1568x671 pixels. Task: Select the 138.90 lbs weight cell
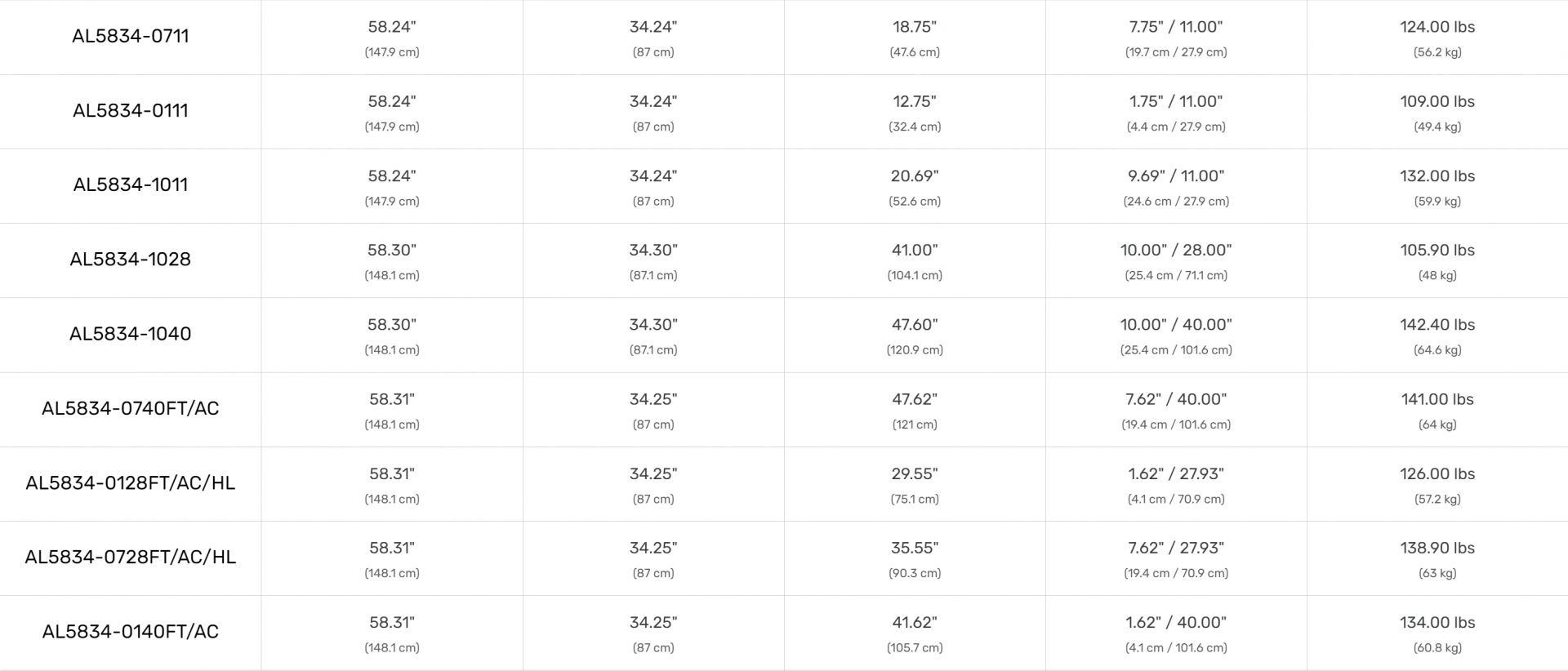pyautogui.click(x=1437, y=549)
